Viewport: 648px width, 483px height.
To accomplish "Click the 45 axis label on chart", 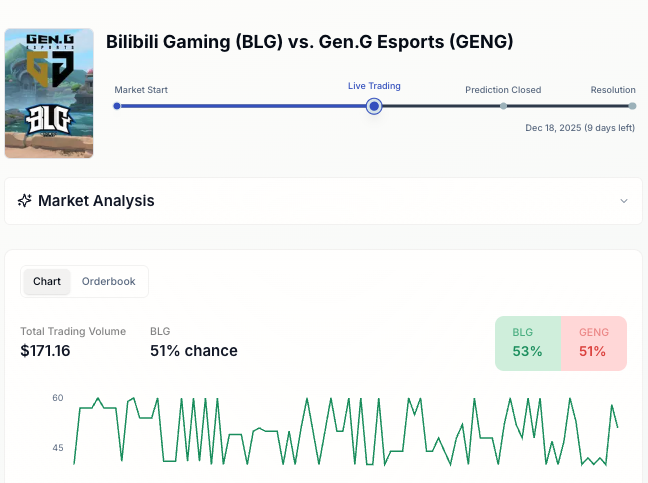I will click(57, 448).
